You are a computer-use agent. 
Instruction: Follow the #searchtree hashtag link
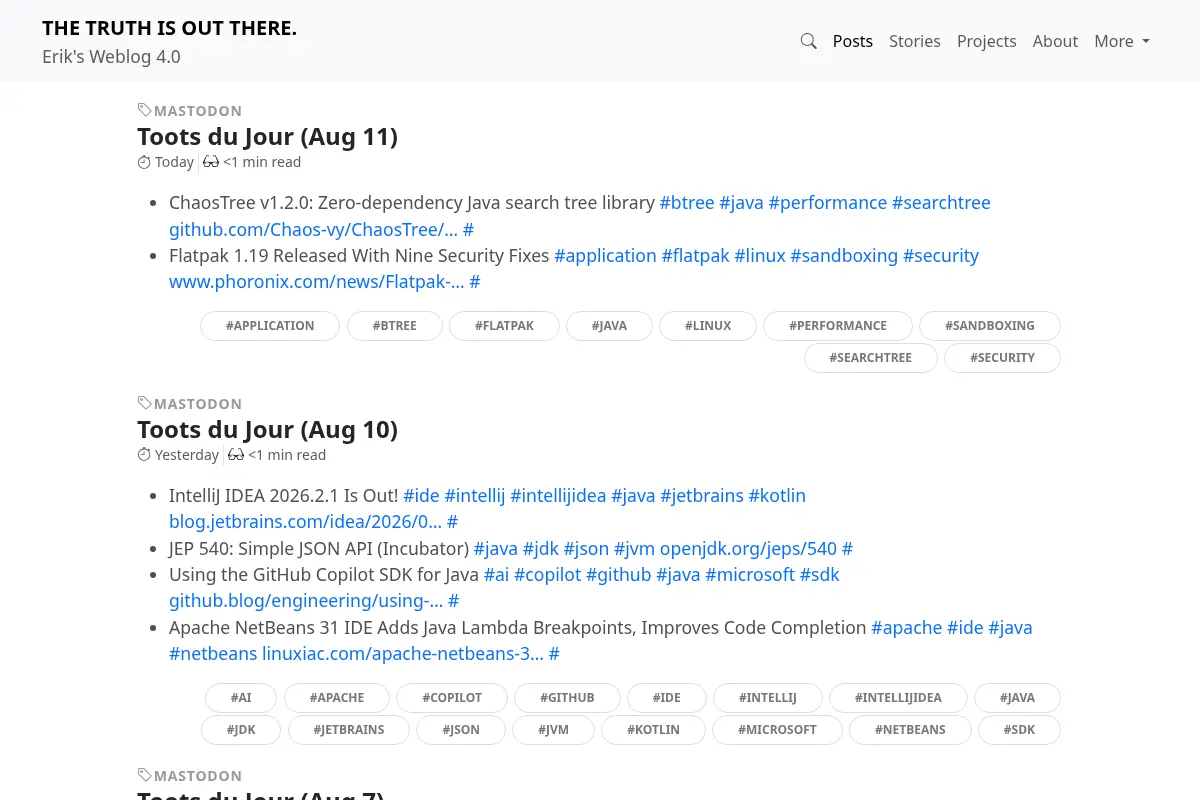click(941, 203)
